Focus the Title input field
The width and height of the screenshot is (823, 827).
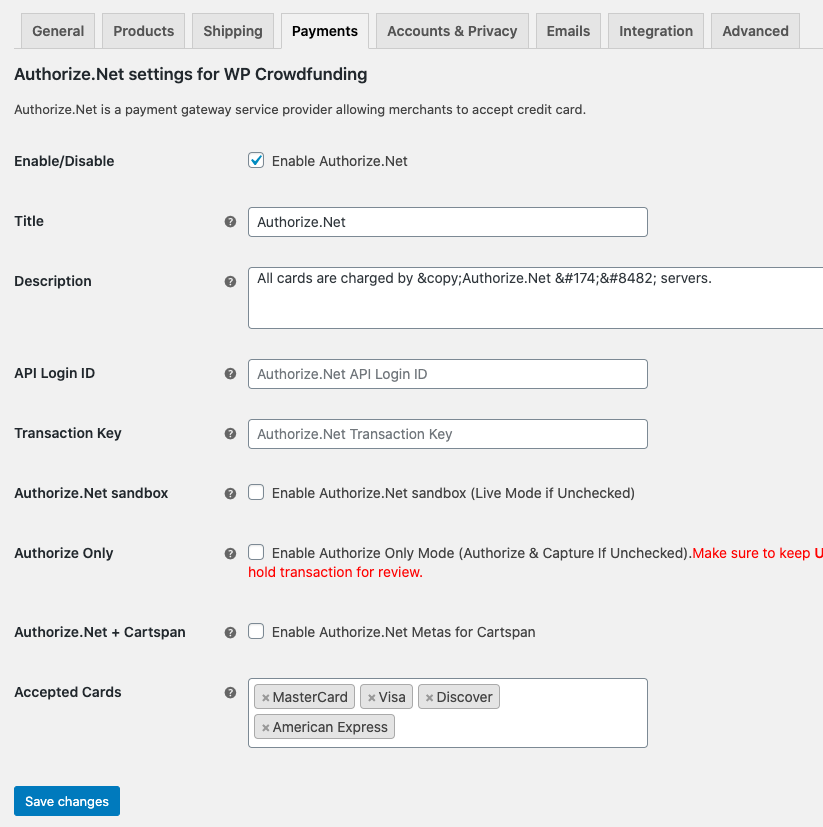tap(448, 222)
